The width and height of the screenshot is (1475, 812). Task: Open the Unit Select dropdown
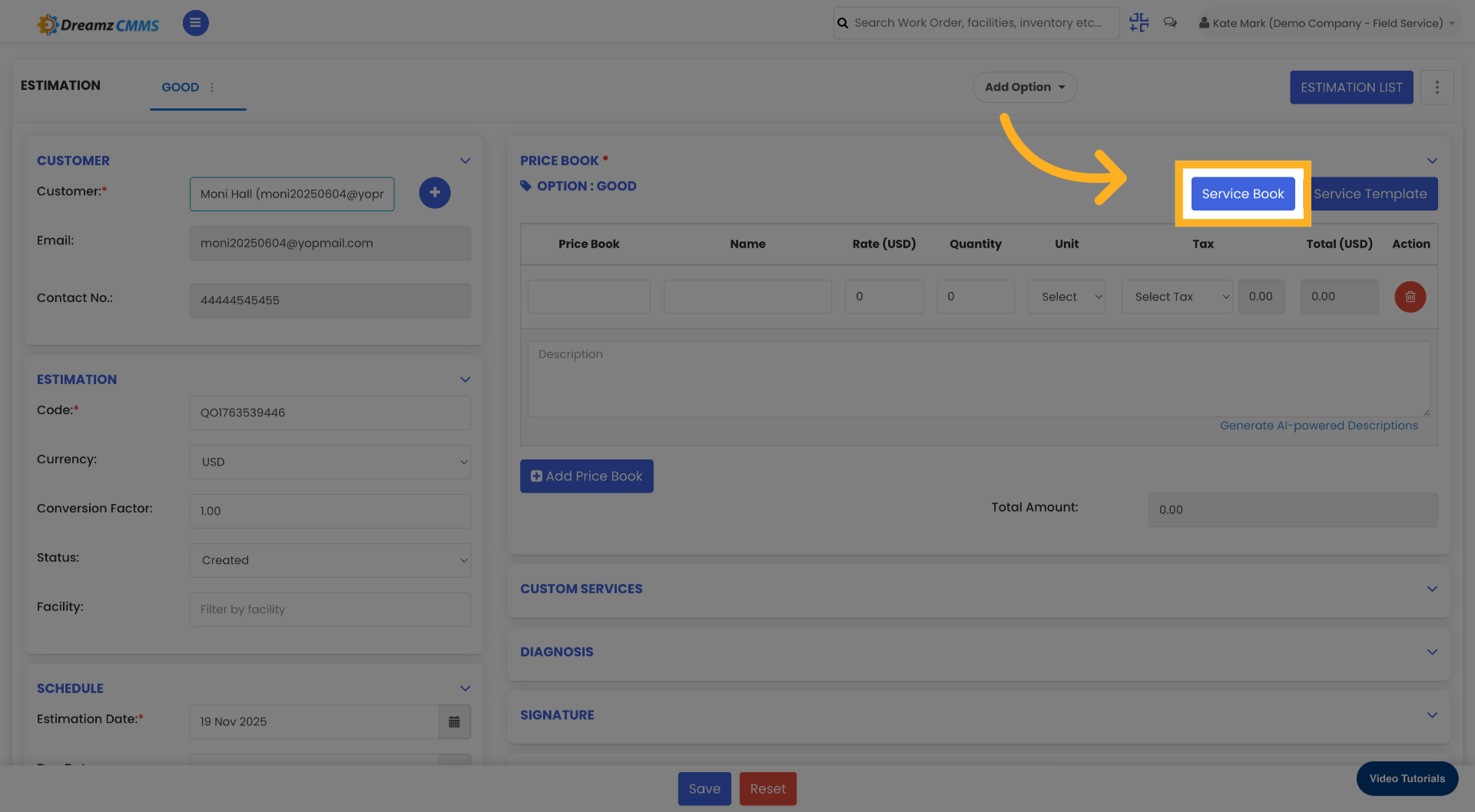(x=1067, y=297)
